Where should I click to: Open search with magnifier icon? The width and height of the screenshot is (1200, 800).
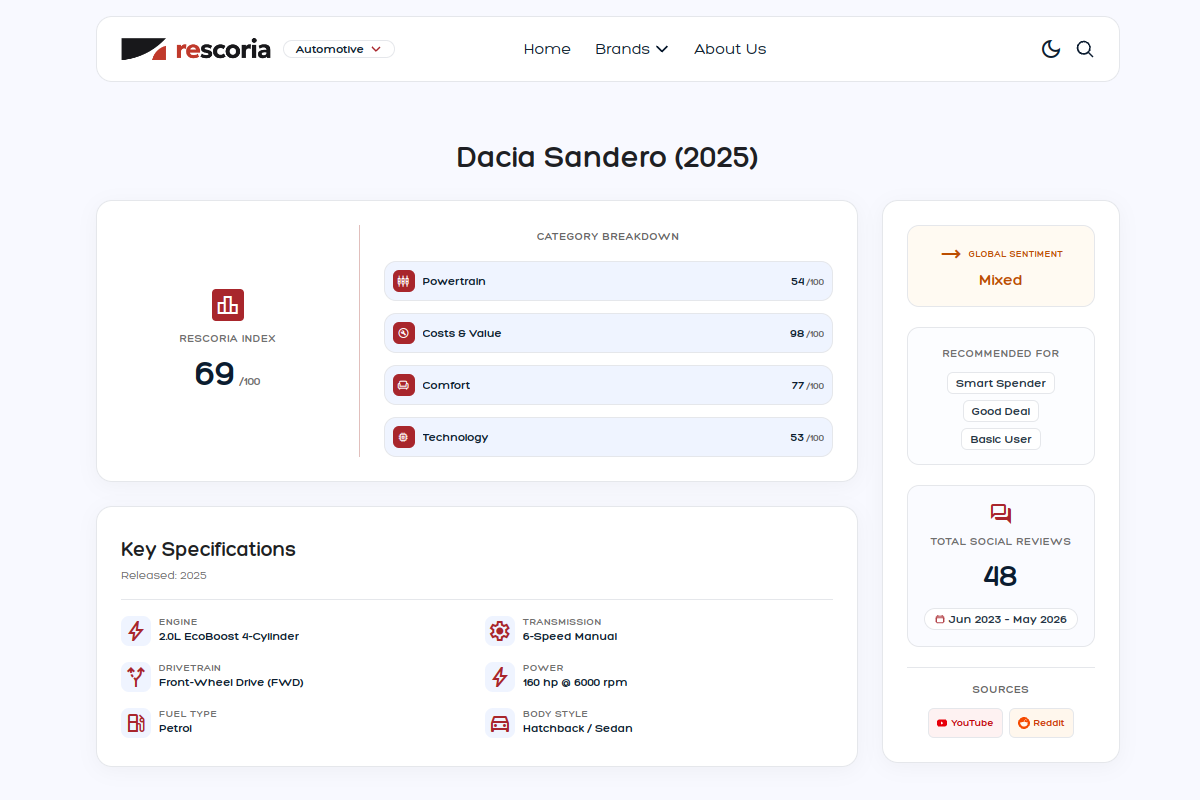pyautogui.click(x=1085, y=49)
